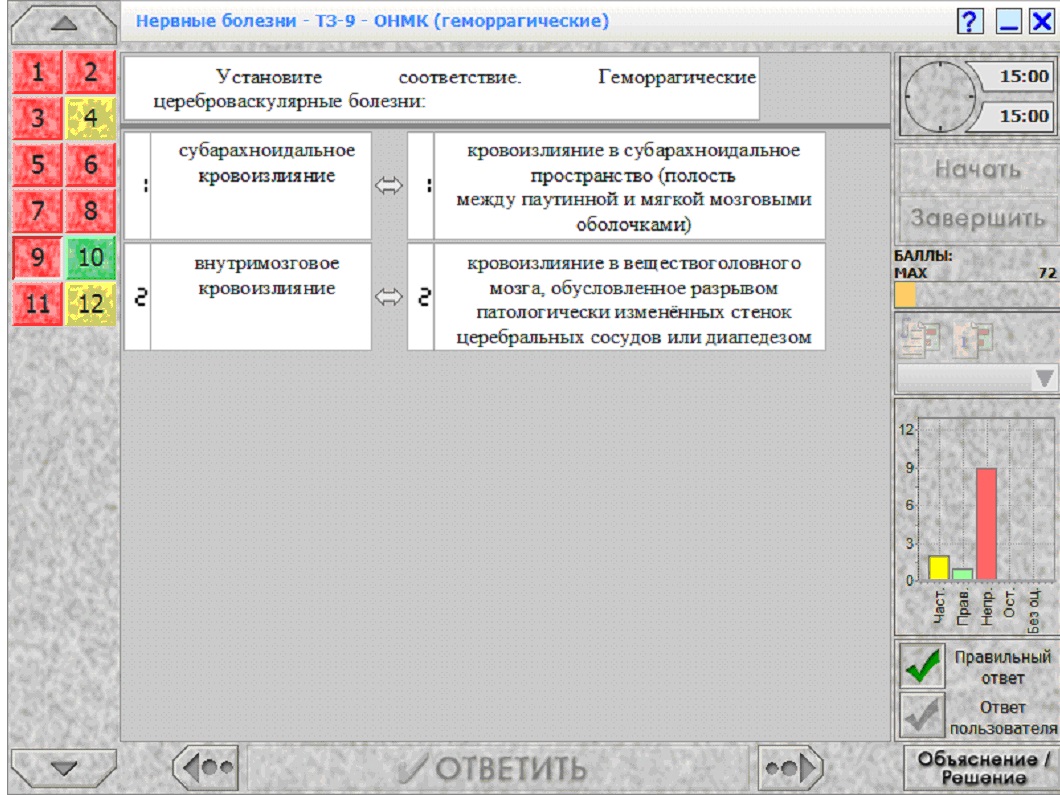
Task: Click match arrow of the субарахноидальное row
Action: tap(389, 186)
